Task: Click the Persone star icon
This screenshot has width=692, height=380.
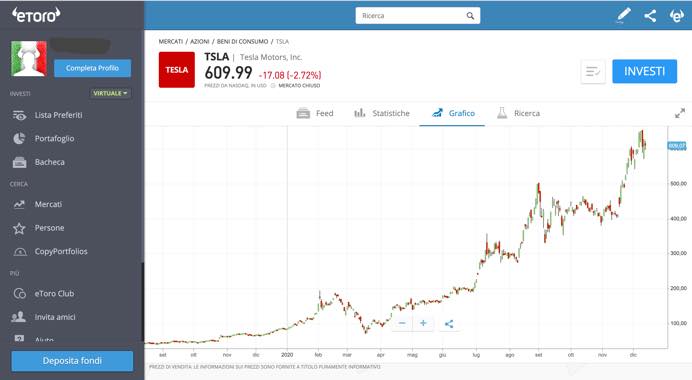Action: point(19,228)
